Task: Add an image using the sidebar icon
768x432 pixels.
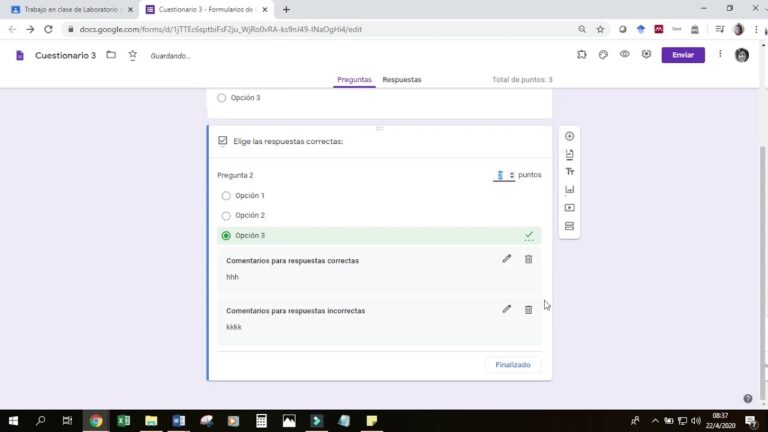Action: [x=569, y=190]
